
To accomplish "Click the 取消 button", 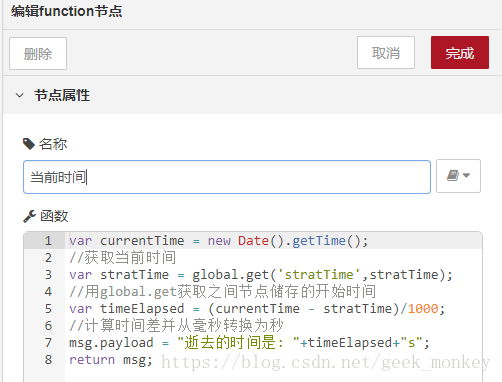I will click(x=386, y=53).
